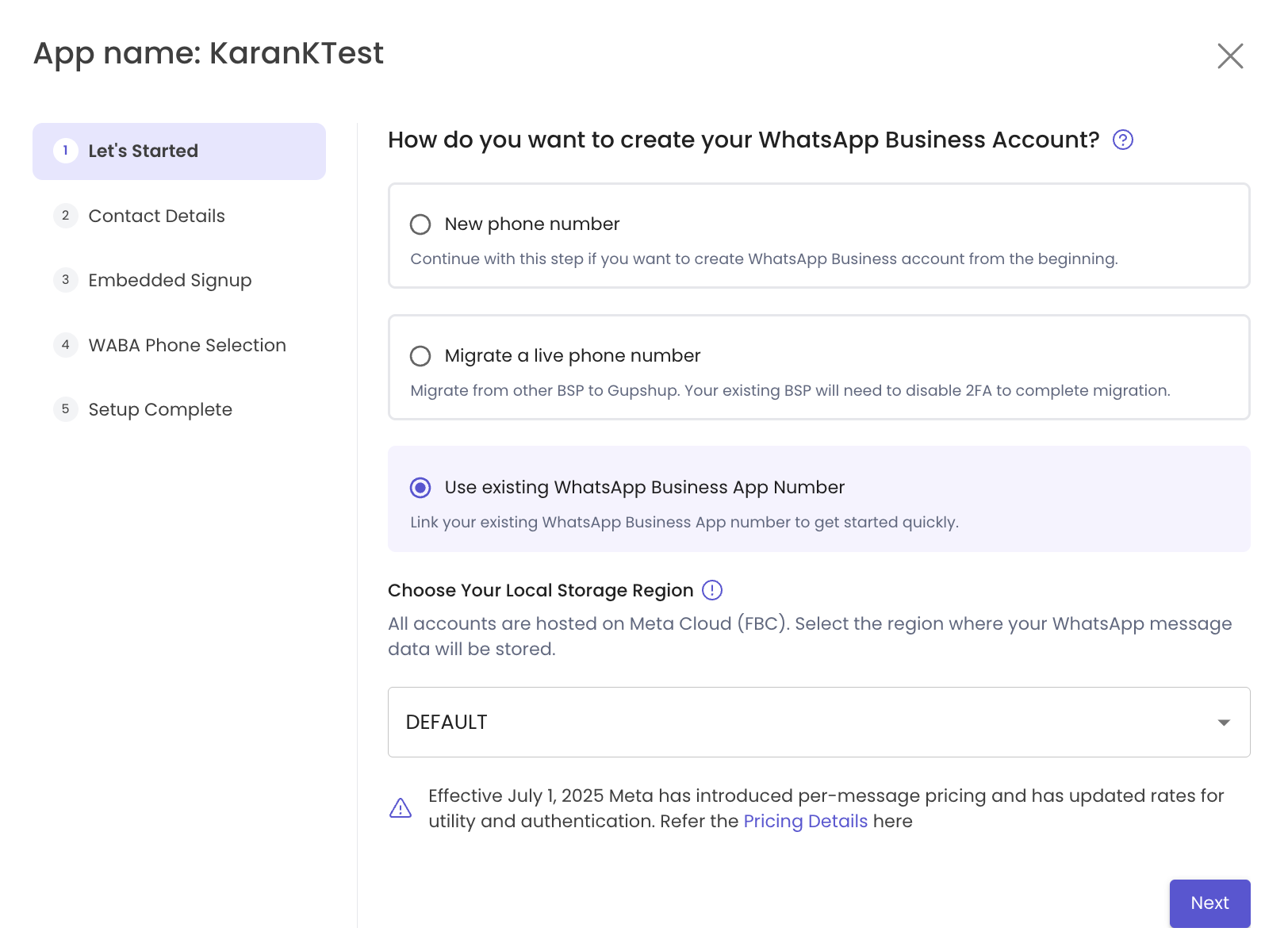The image size is (1288, 947).
Task: Go to Let's Started step
Action: [179, 151]
